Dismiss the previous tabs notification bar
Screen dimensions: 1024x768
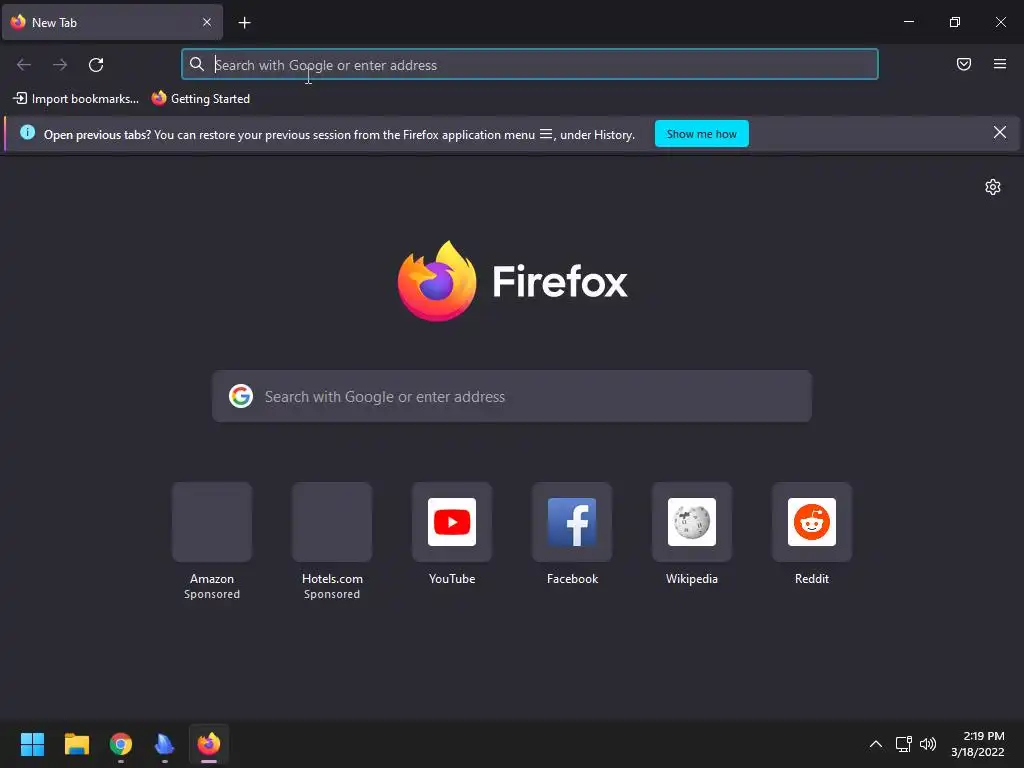pyautogui.click(x=1000, y=133)
